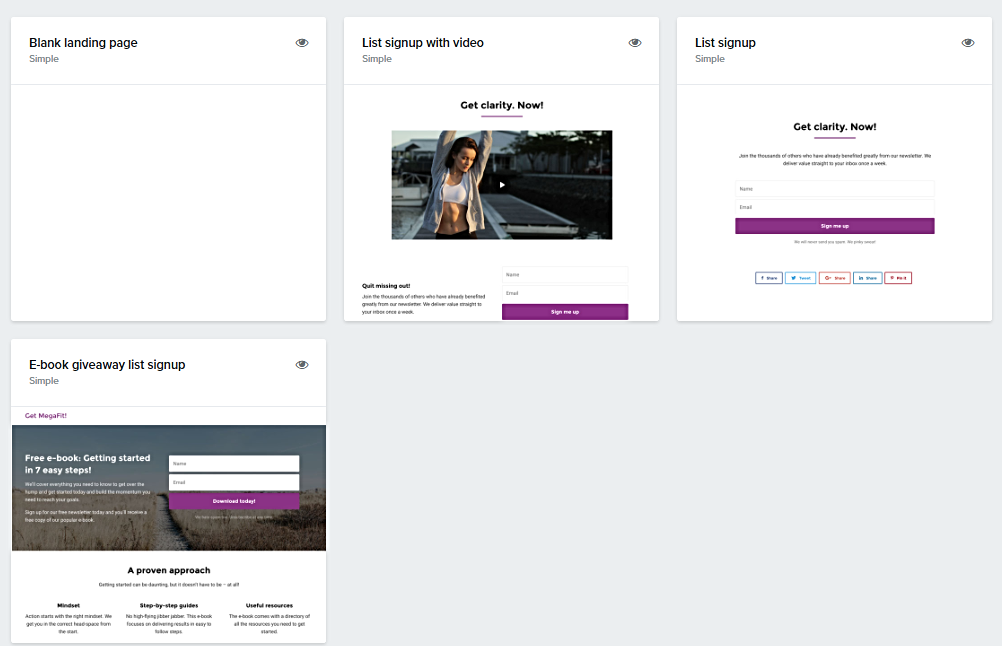Preview the Blank landing page template
1002x646 pixels.
302,43
